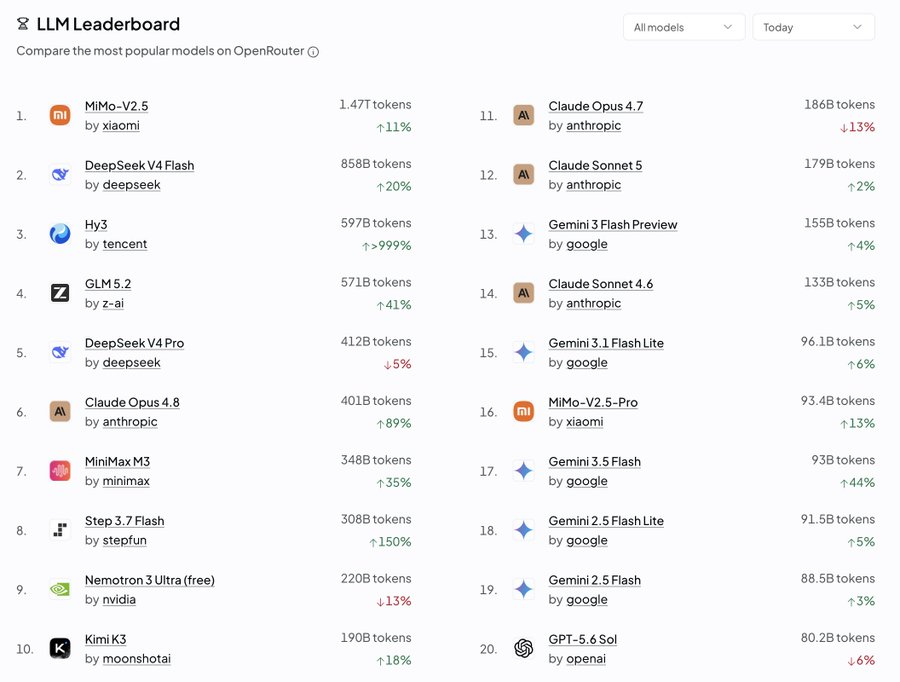900x682 pixels.
Task: Click the Gemini star beside Gemini 2.5 Flash Lite
Action: (523, 530)
